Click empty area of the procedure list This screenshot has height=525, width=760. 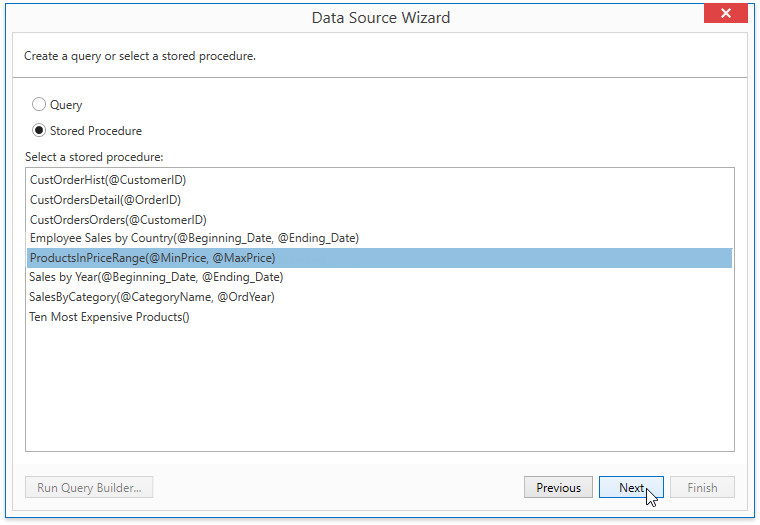pos(380,388)
